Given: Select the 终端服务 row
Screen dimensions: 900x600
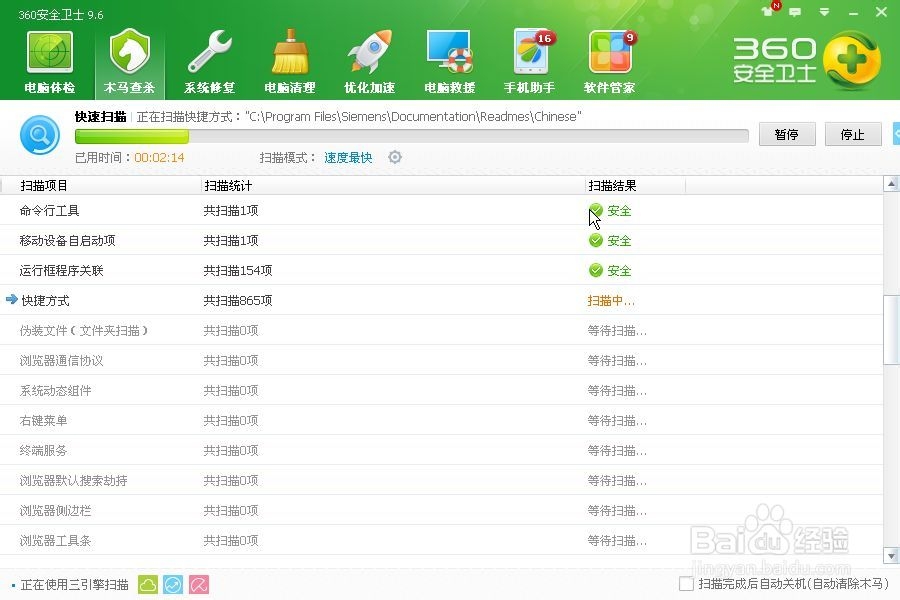Looking at the screenshot, I should click(x=441, y=450).
